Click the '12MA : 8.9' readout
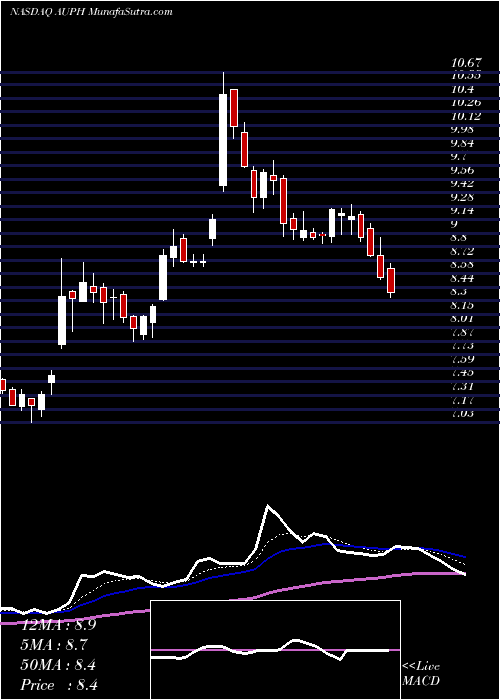This screenshot has height=700, width=500. (x=59, y=625)
